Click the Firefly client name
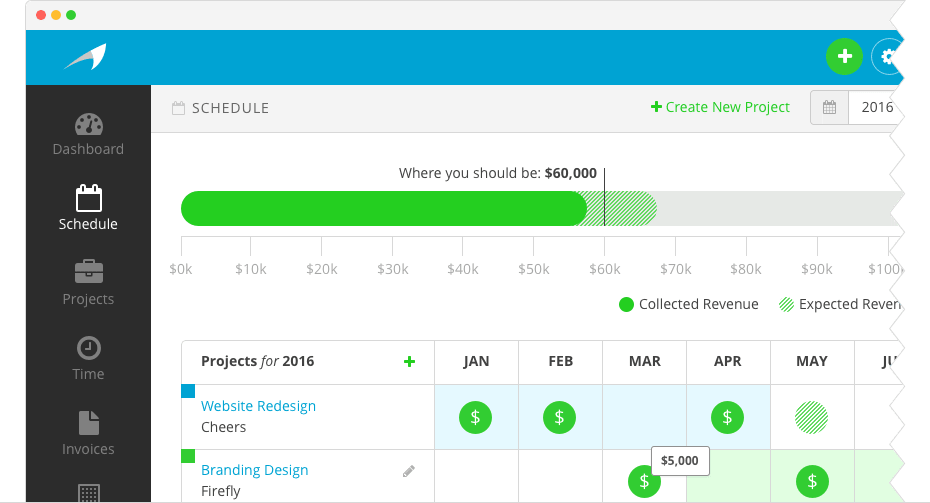930x503 pixels. 221,491
